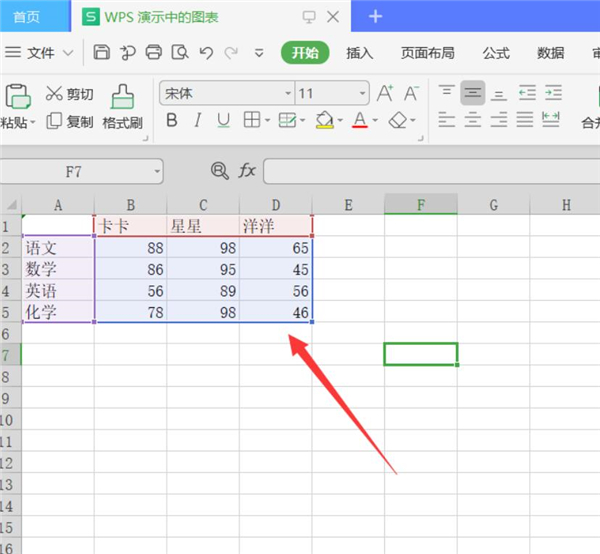Apply cell borders icon
The height and width of the screenshot is (554, 600).
(x=252, y=120)
